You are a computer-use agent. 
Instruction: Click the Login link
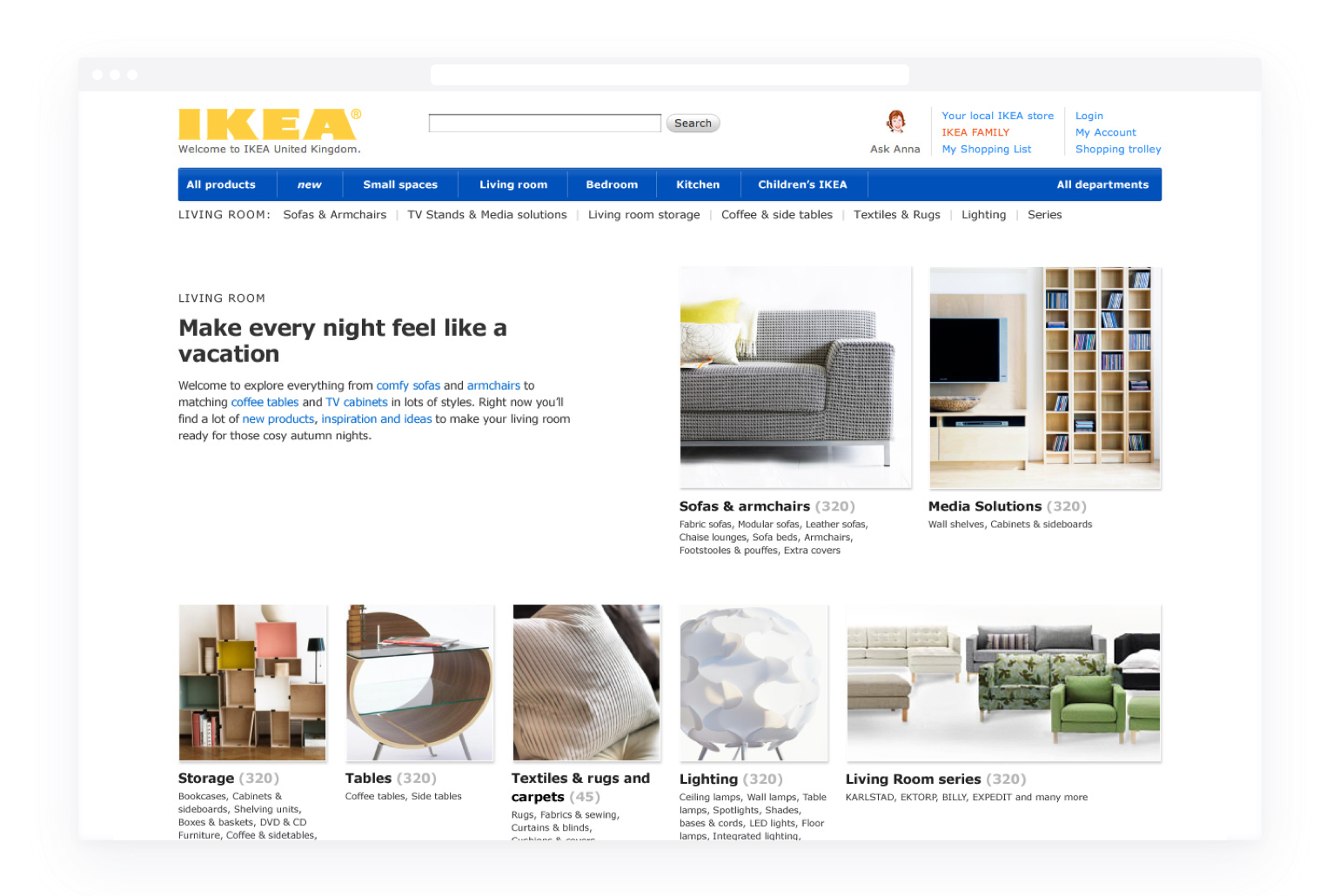click(x=1089, y=116)
